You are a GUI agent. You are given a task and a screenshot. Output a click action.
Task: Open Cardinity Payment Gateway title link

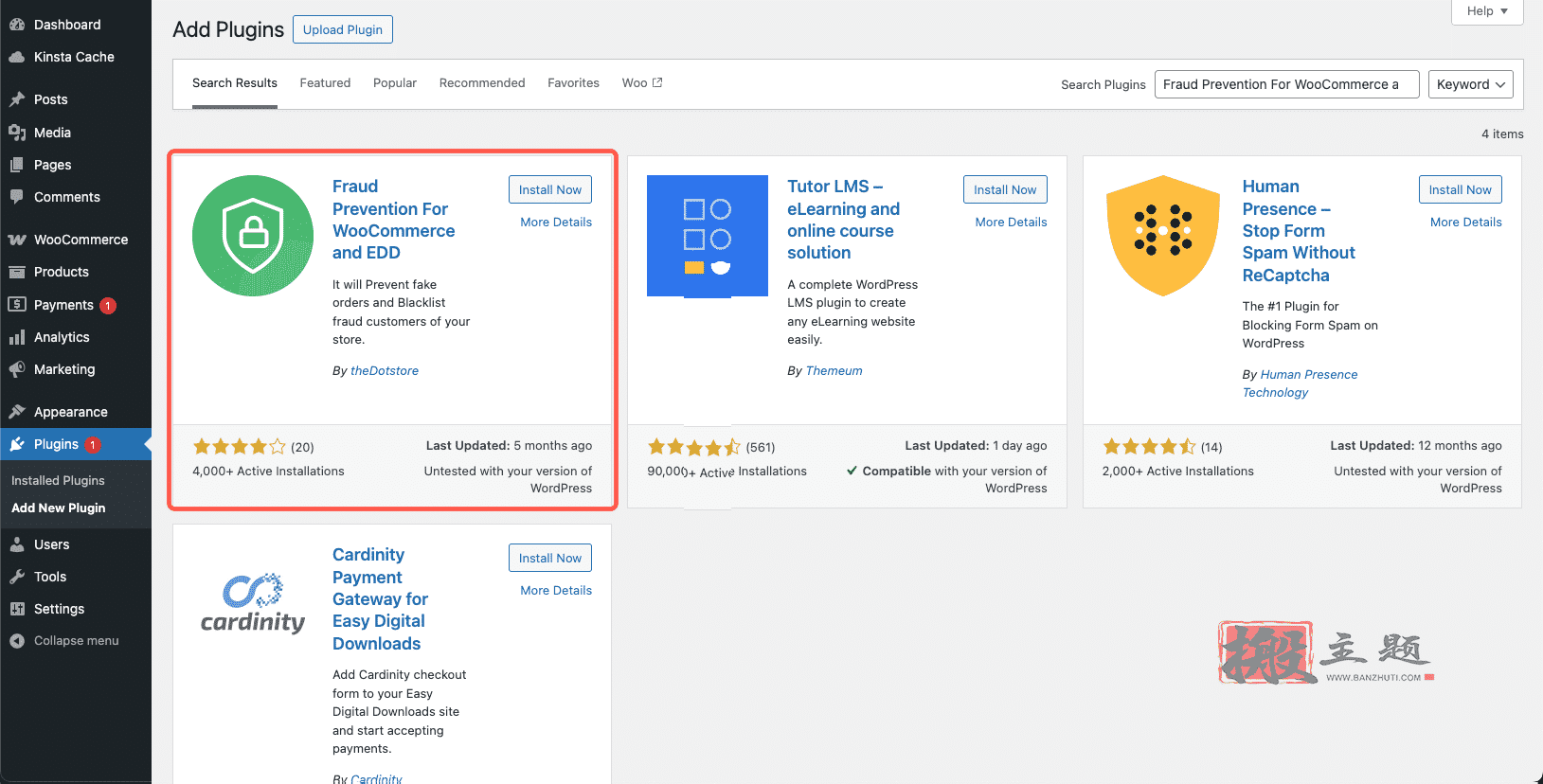[380, 599]
